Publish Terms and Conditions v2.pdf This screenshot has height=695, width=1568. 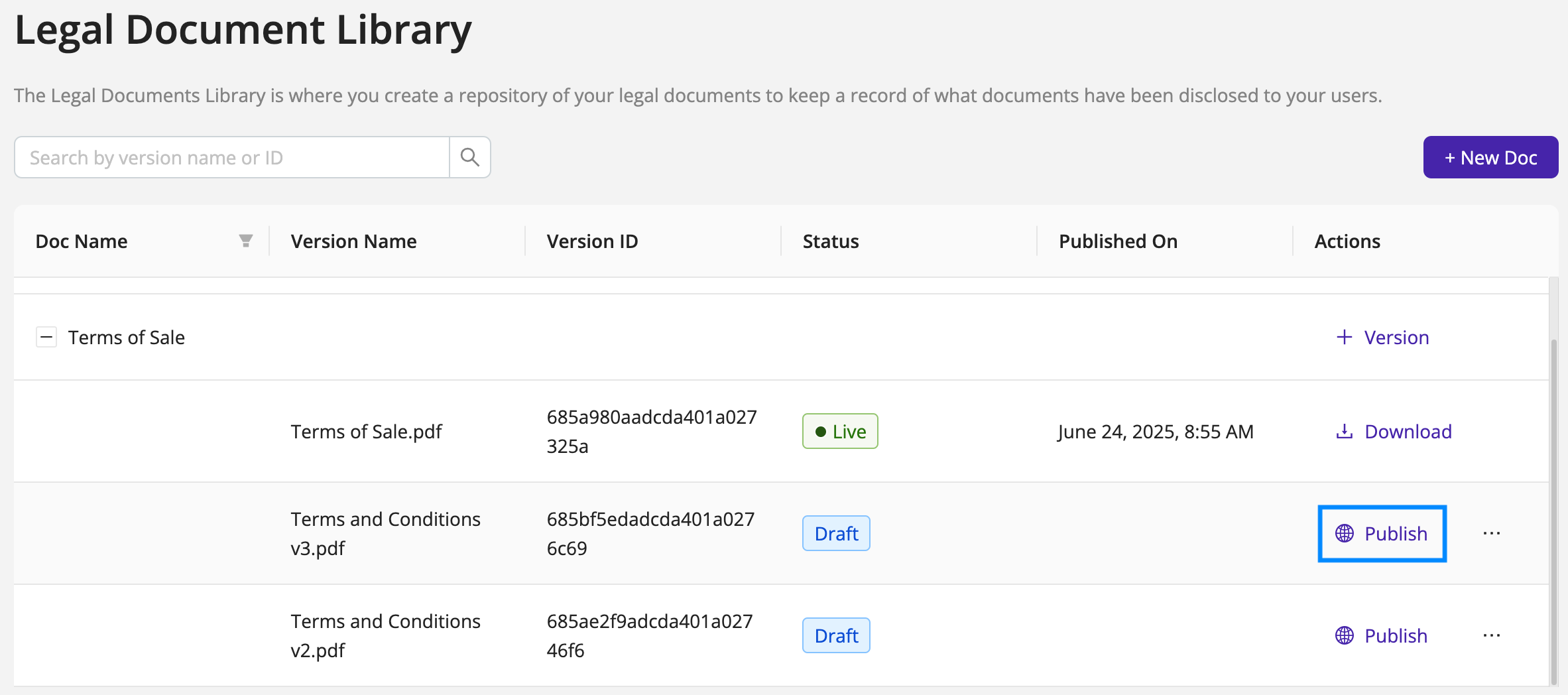pos(1382,635)
